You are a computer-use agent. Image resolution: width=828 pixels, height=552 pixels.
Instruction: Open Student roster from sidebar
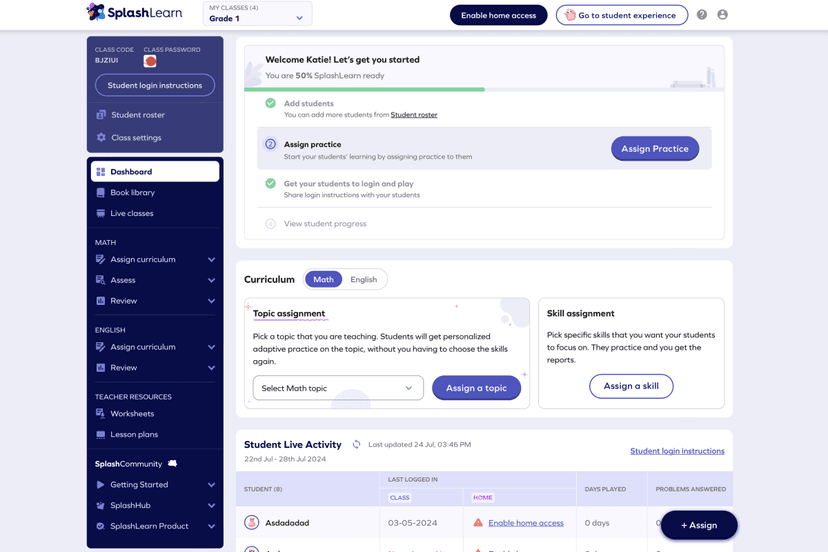(x=137, y=115)
